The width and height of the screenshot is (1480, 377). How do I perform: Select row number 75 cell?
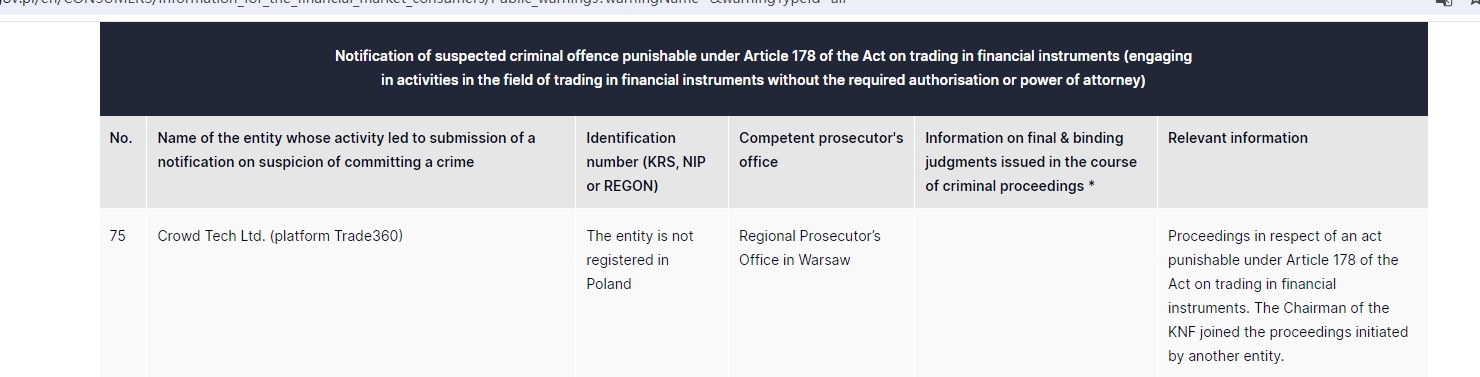point(118,236)
